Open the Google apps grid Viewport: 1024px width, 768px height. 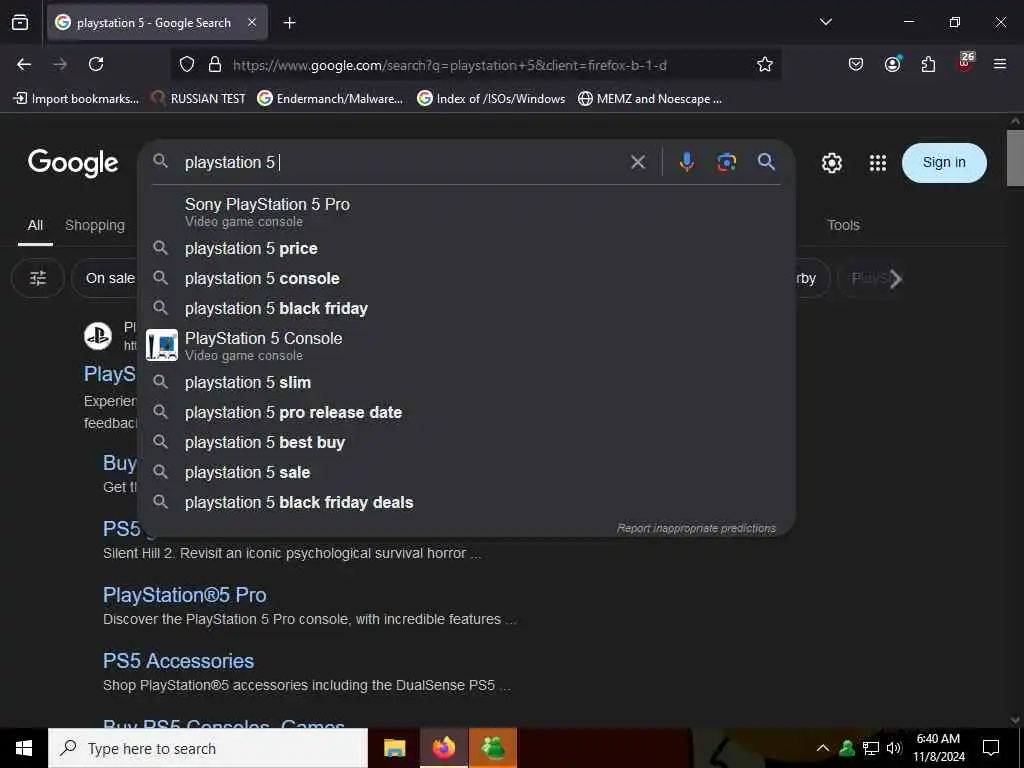[878, 163]
